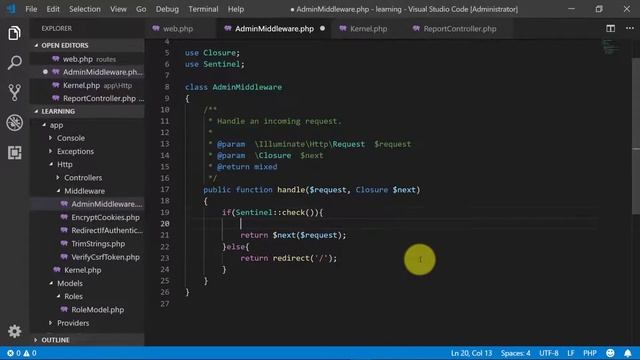This screenshot has height=360, width=640.
Task: Select the AdminMiddleware.php editor tab
Action: (274, 29)
